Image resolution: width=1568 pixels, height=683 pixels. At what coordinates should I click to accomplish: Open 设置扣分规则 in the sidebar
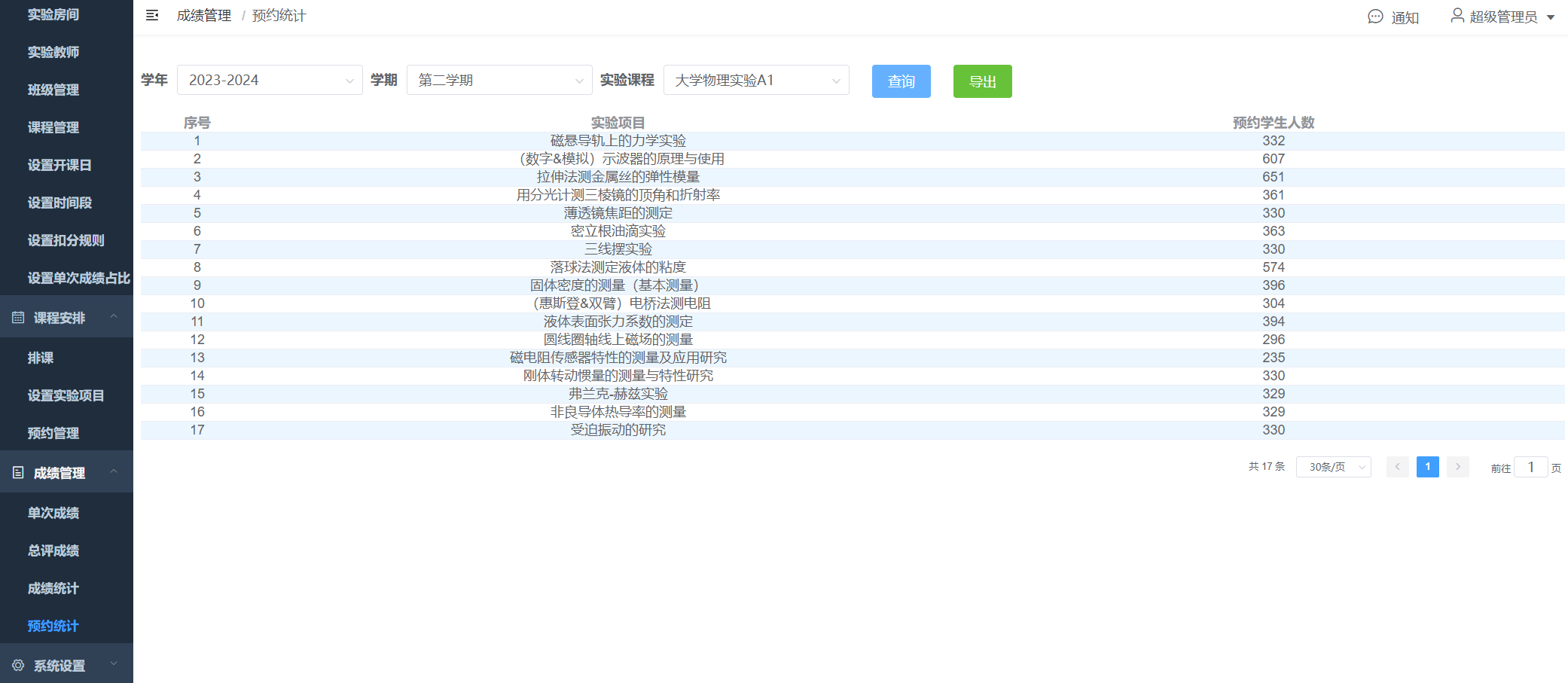(66, 240)
